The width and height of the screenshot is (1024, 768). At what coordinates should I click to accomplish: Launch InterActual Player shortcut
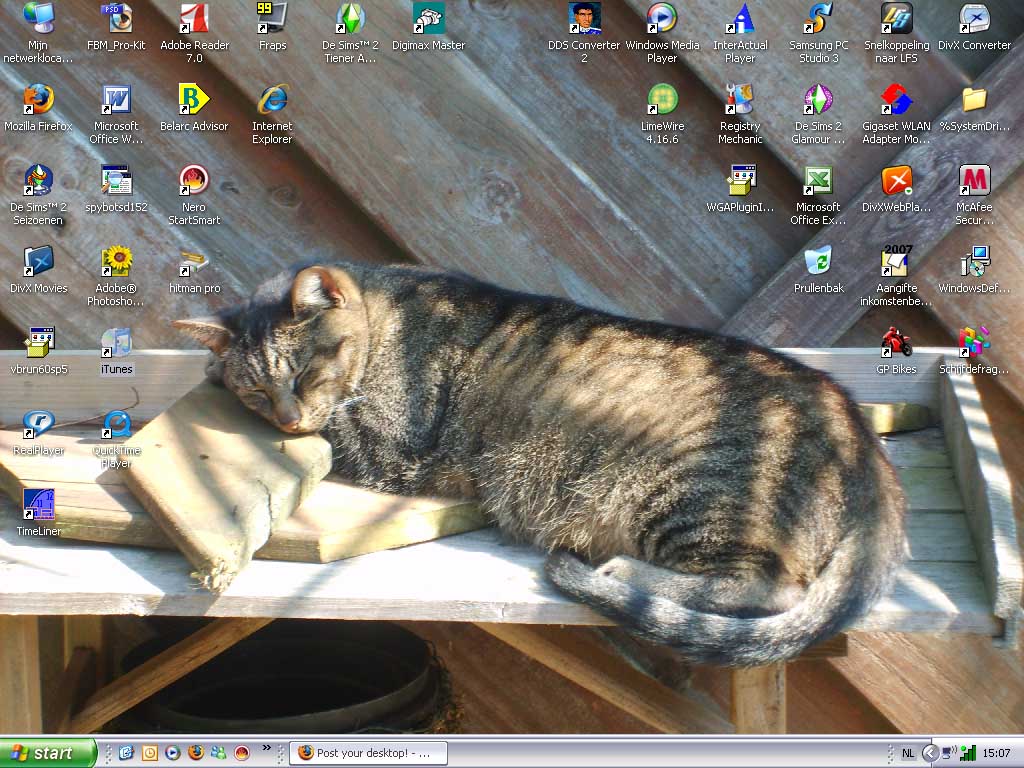coord(740,33)
